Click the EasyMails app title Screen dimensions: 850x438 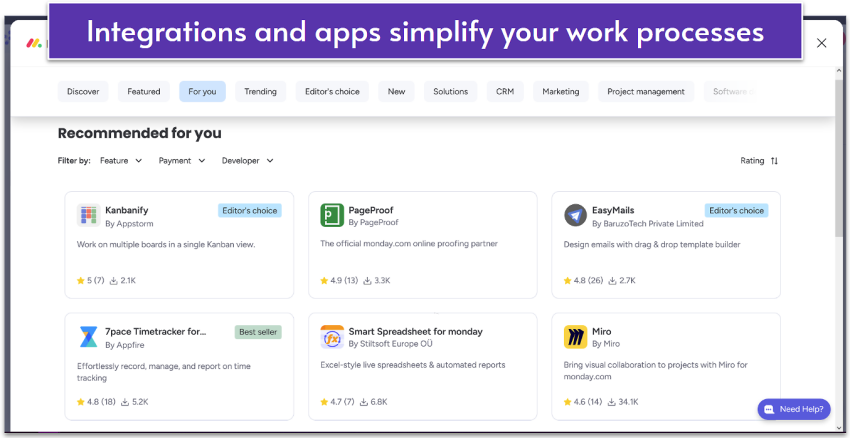613,210
